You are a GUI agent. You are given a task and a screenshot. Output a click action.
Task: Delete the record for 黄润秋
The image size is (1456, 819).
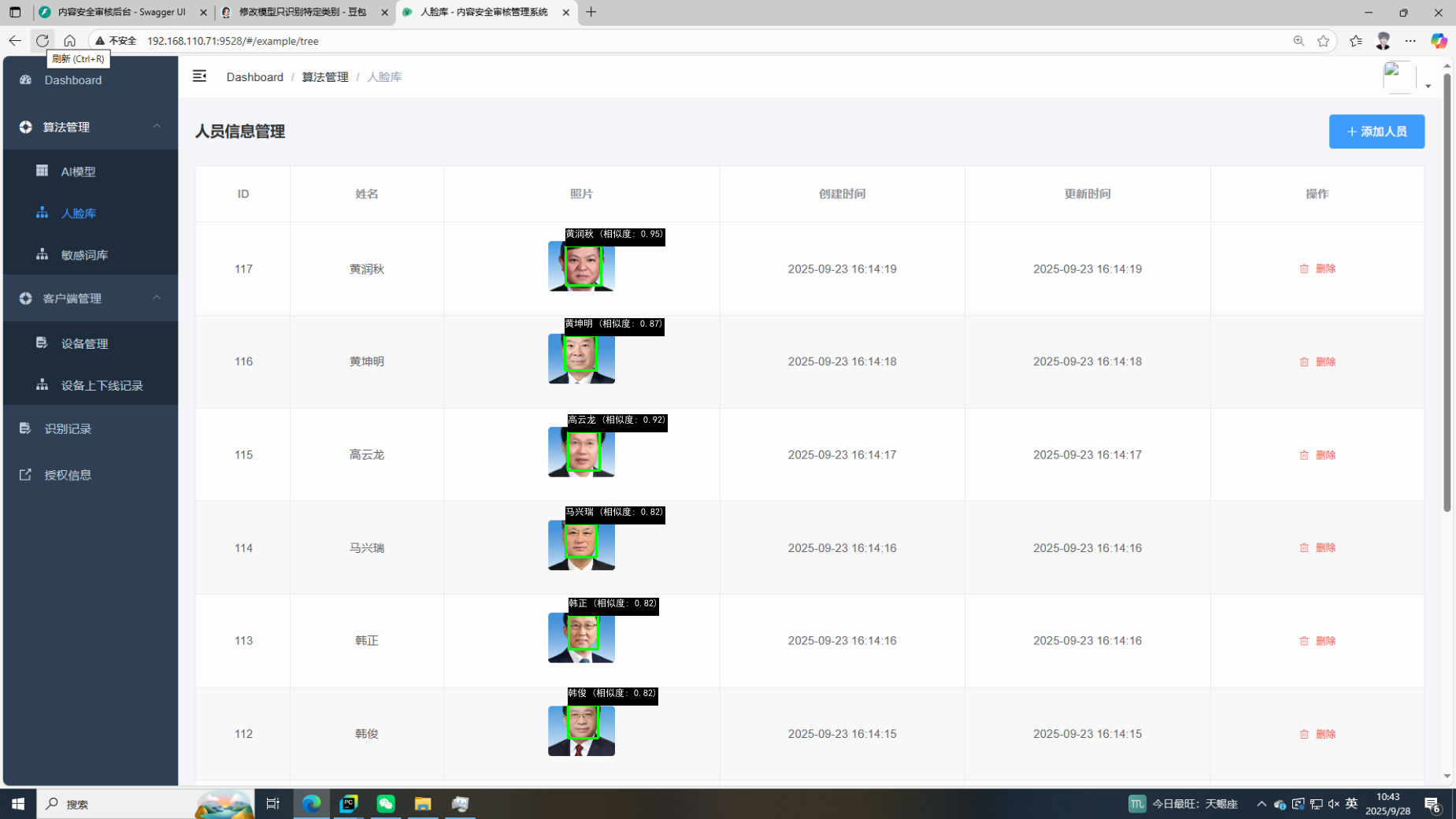[x=1317, y=269]
